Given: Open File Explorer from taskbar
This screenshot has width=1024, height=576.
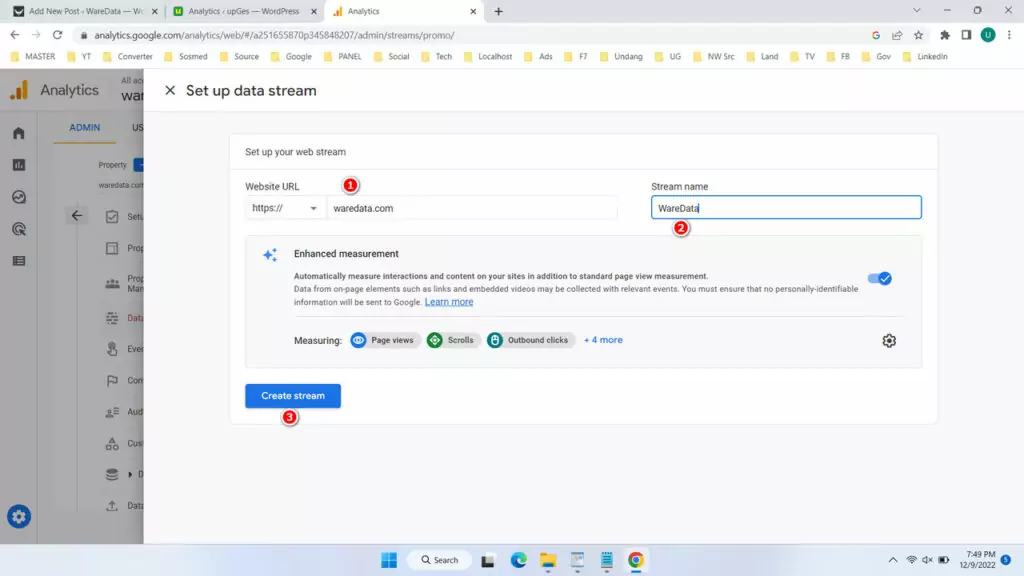Looking at the screenshot, I should coord(548,560).
